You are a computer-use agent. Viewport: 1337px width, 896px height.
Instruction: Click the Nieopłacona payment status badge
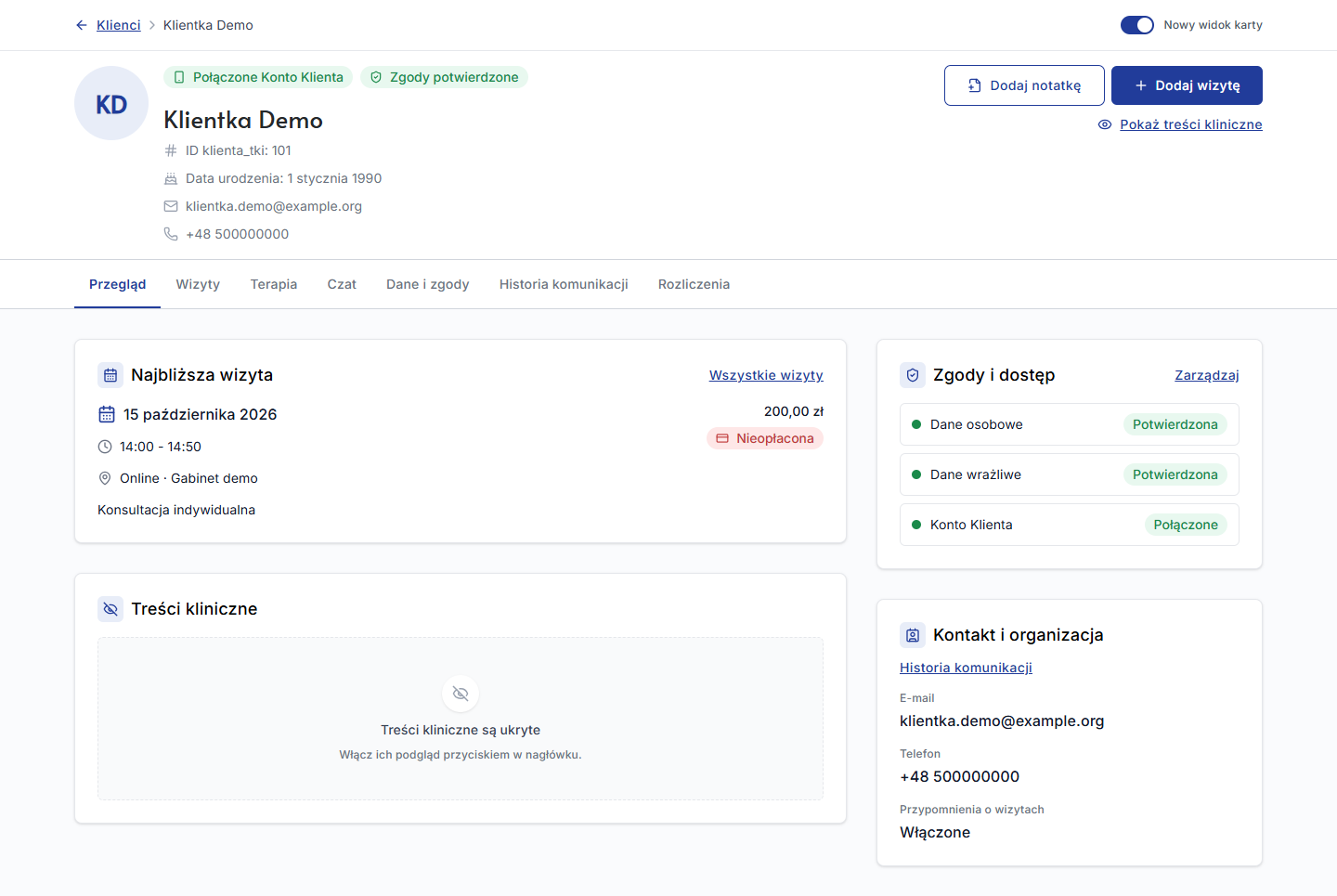tap(765, 438)
